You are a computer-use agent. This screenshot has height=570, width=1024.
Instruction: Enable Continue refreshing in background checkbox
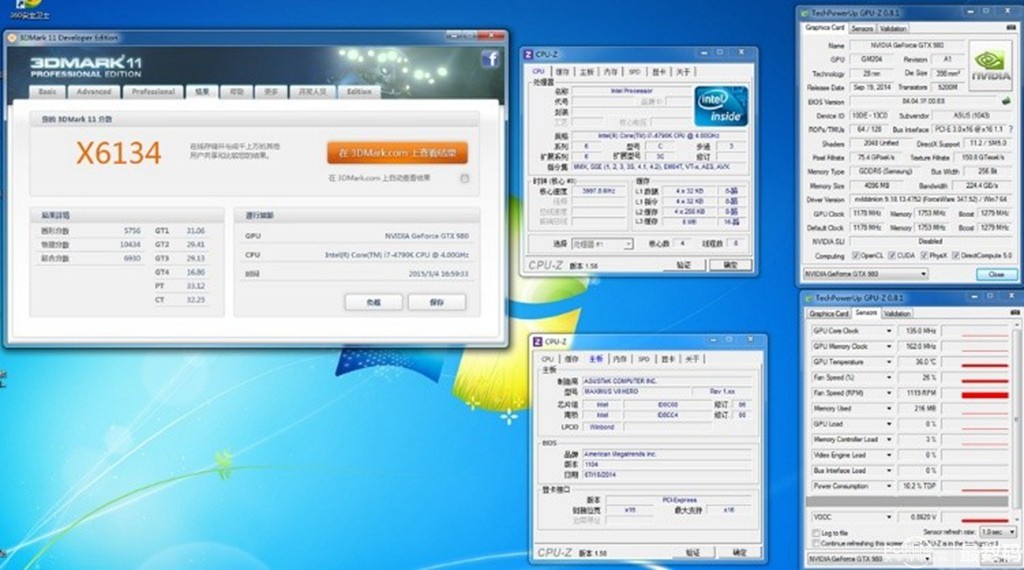click(816, 543)
